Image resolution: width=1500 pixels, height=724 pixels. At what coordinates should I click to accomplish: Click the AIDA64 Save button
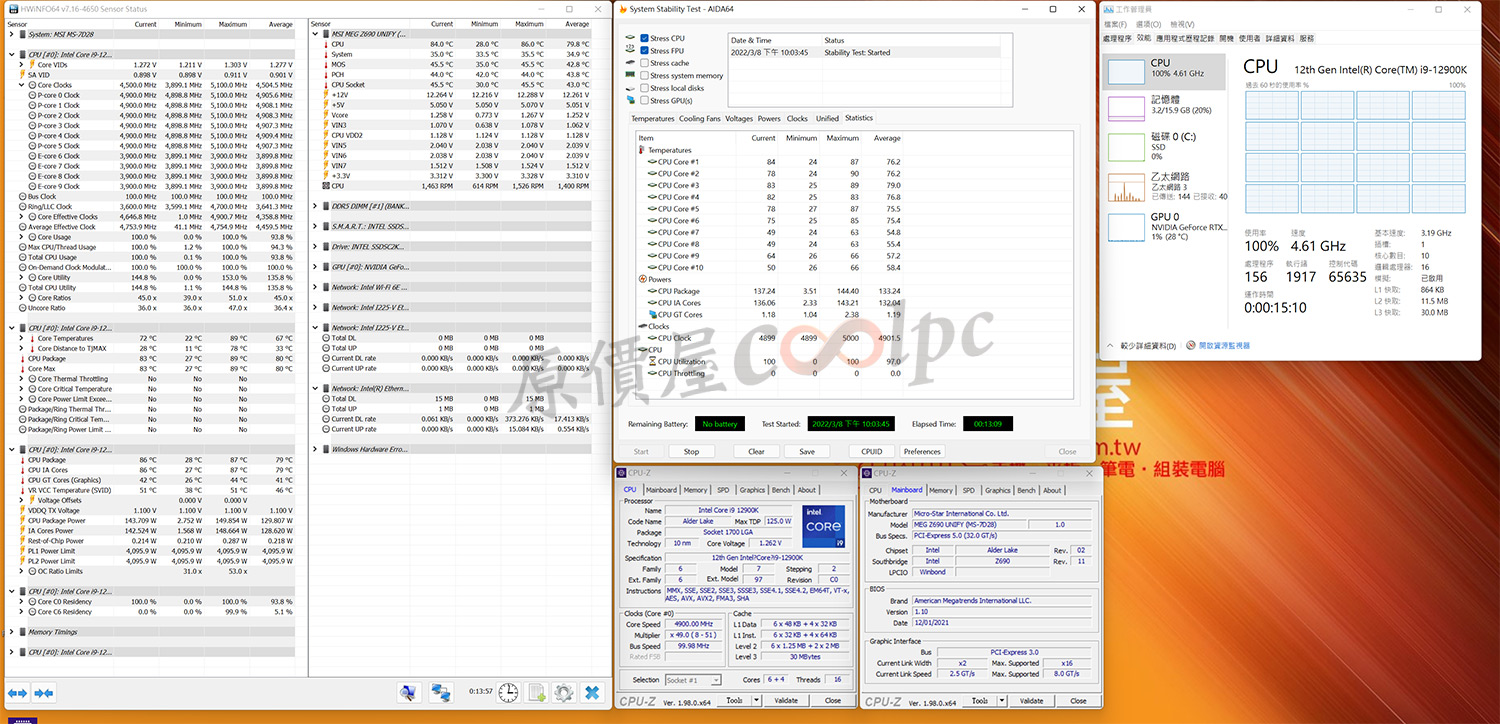807,451
